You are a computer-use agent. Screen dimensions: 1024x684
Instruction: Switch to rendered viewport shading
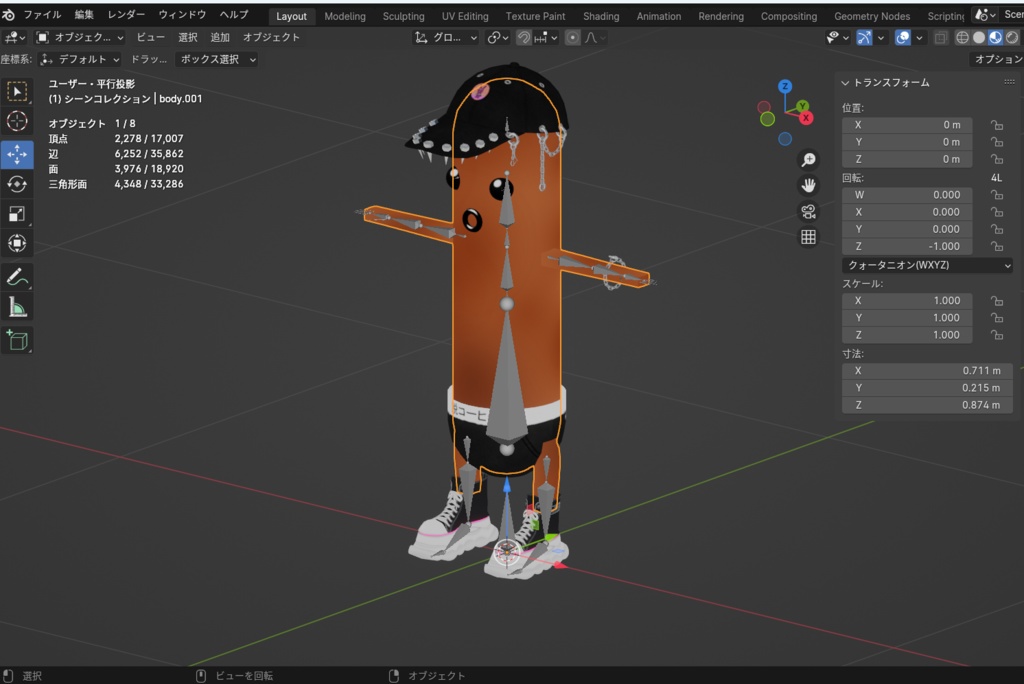point(1012,38)
